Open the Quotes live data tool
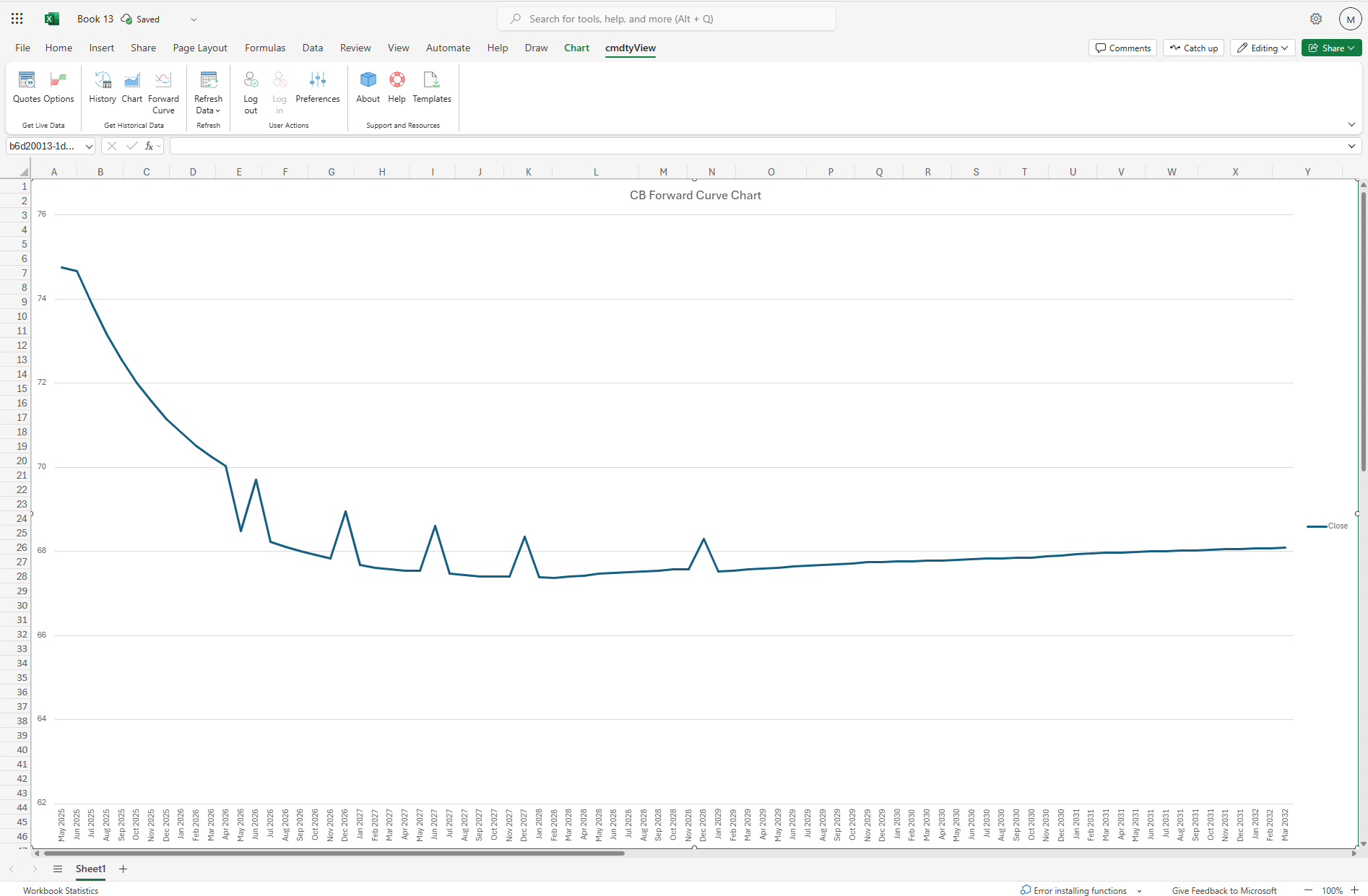Screen dimensions: 1368x896 click(x=27, y=87)
